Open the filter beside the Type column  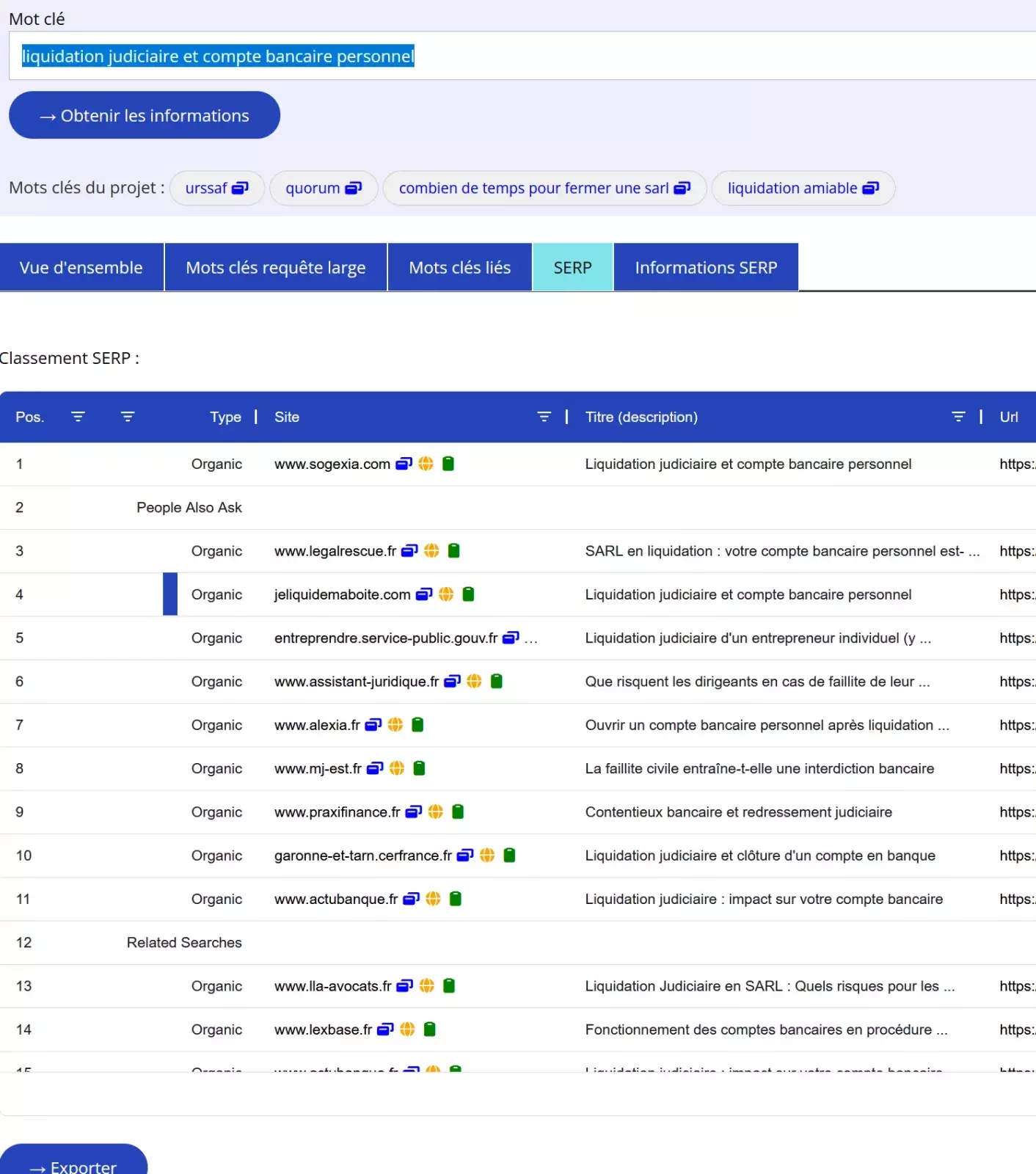[x=128, y=417]
